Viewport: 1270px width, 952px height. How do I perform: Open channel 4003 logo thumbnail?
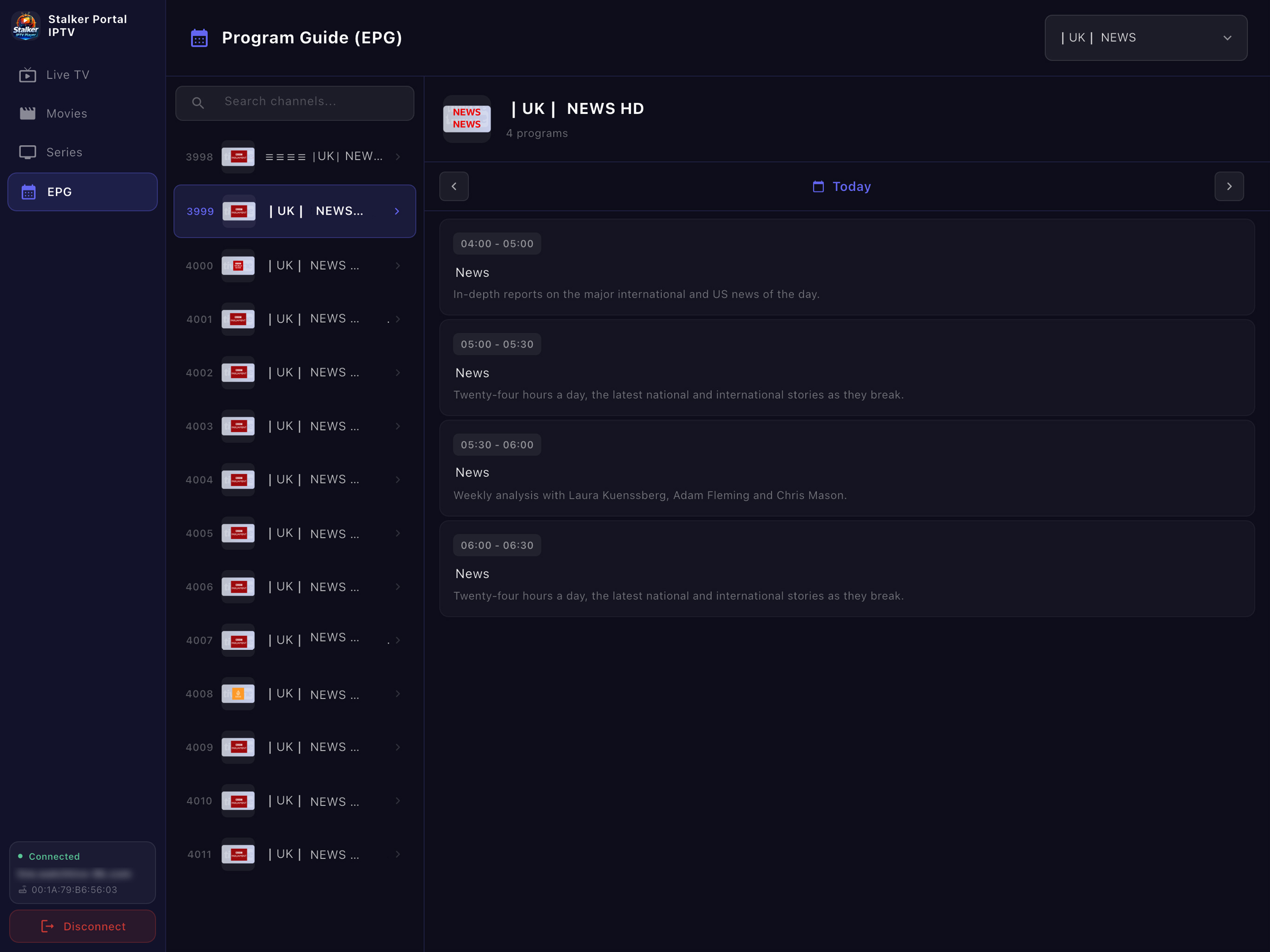click(238, 426)
